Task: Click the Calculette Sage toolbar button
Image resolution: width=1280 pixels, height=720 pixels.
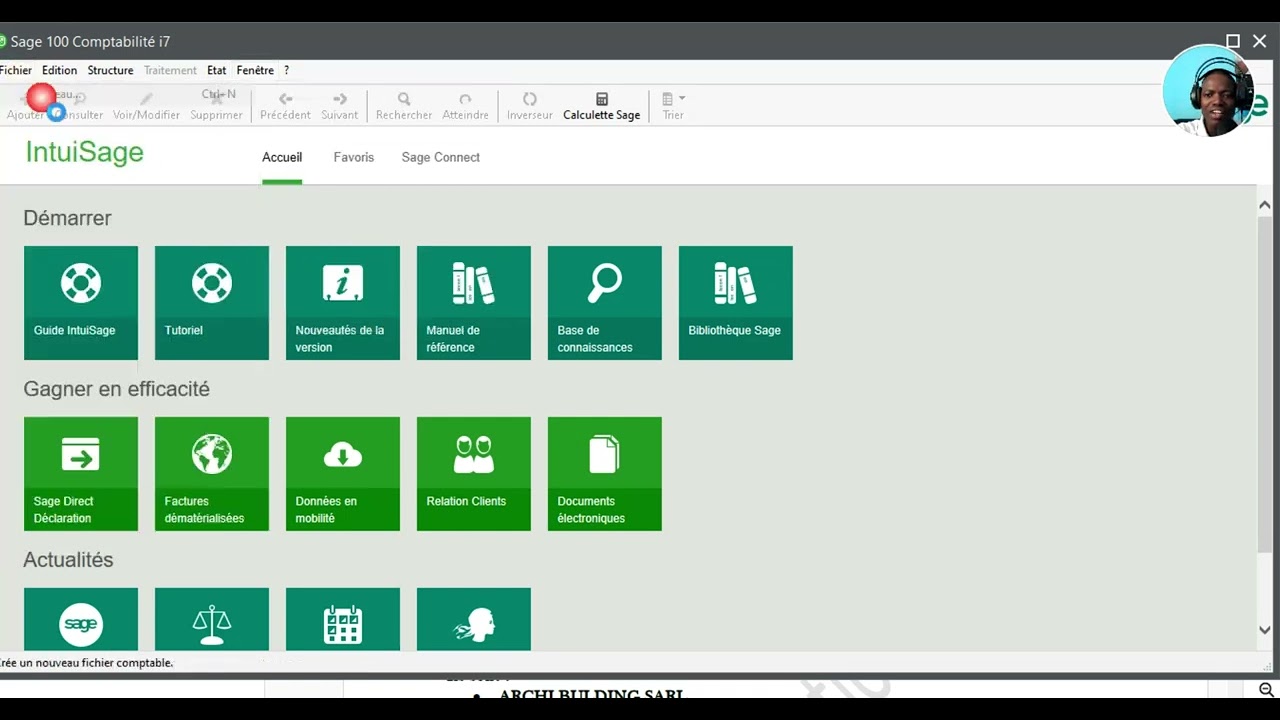Action: click(x=601, y=106)
